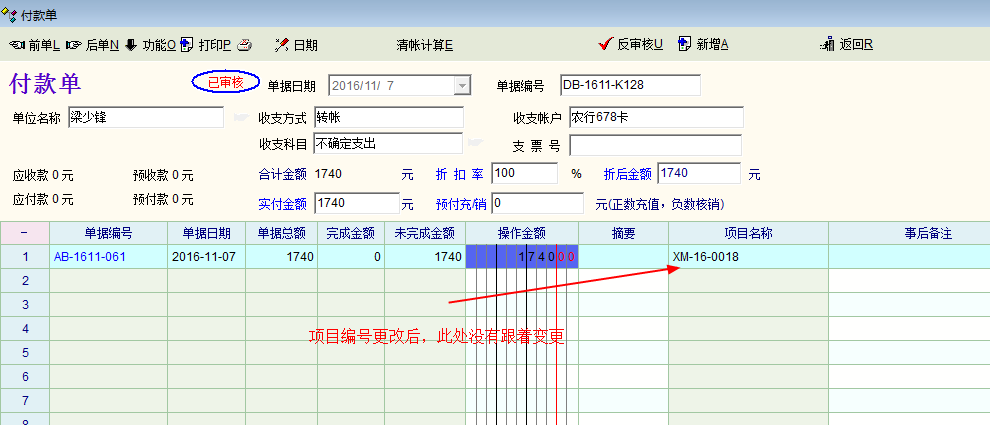The width and height of the screenshot is (990, 425).
Task: Select project name cell XM-16-0018
Action: [x=748, y=257]
